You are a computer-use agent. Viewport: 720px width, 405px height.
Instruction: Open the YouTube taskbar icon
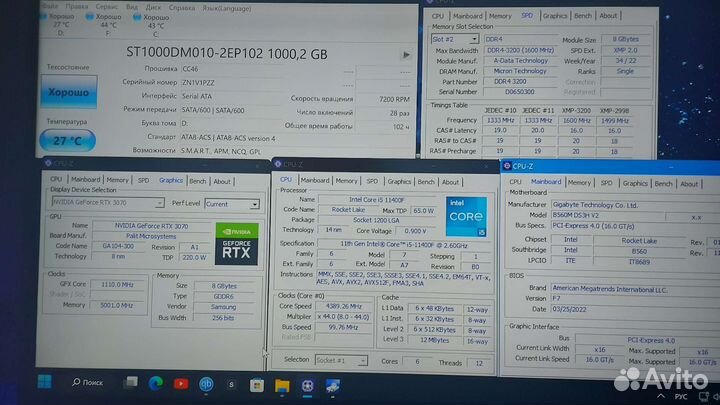(181, 384)
